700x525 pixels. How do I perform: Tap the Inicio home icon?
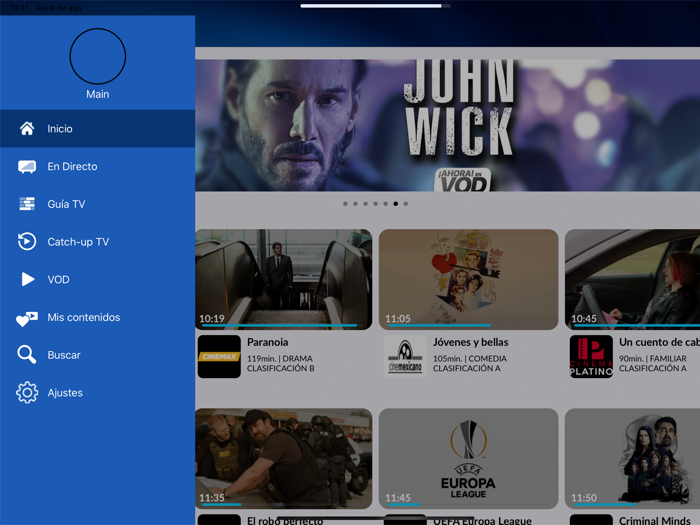click(x=27, y=129)
